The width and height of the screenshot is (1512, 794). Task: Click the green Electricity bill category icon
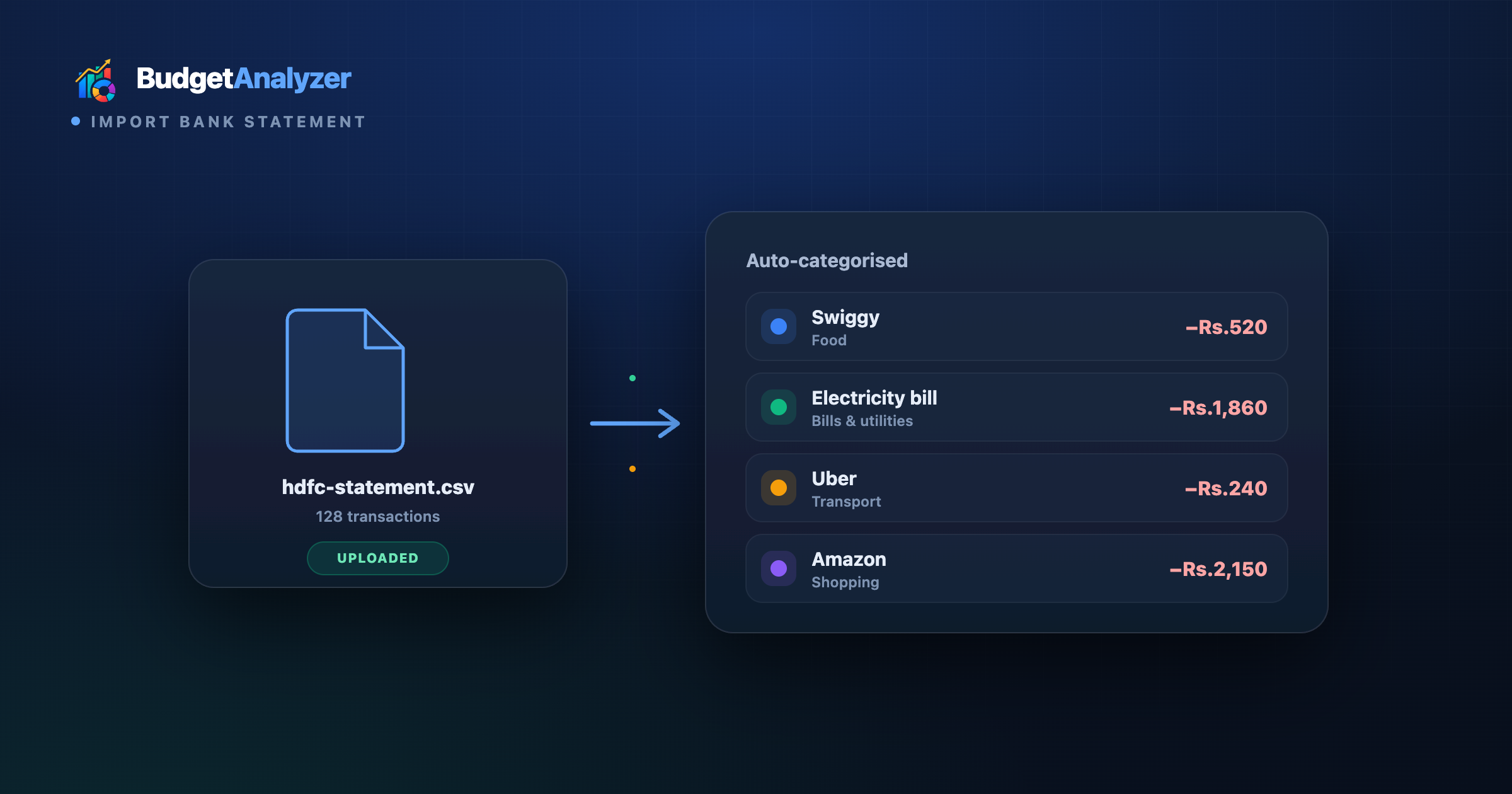[x=779, y=407]
